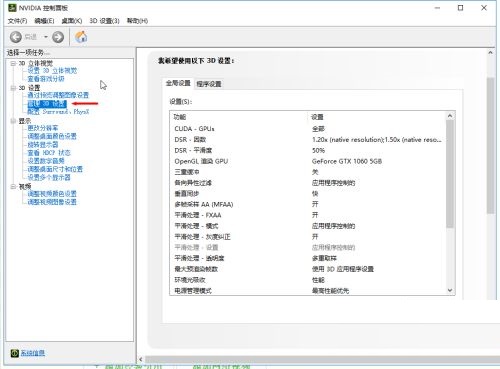Screen dimensions: 500x369
Task: Open the 帮助(H) menu
Action: [x=137, y=21]
